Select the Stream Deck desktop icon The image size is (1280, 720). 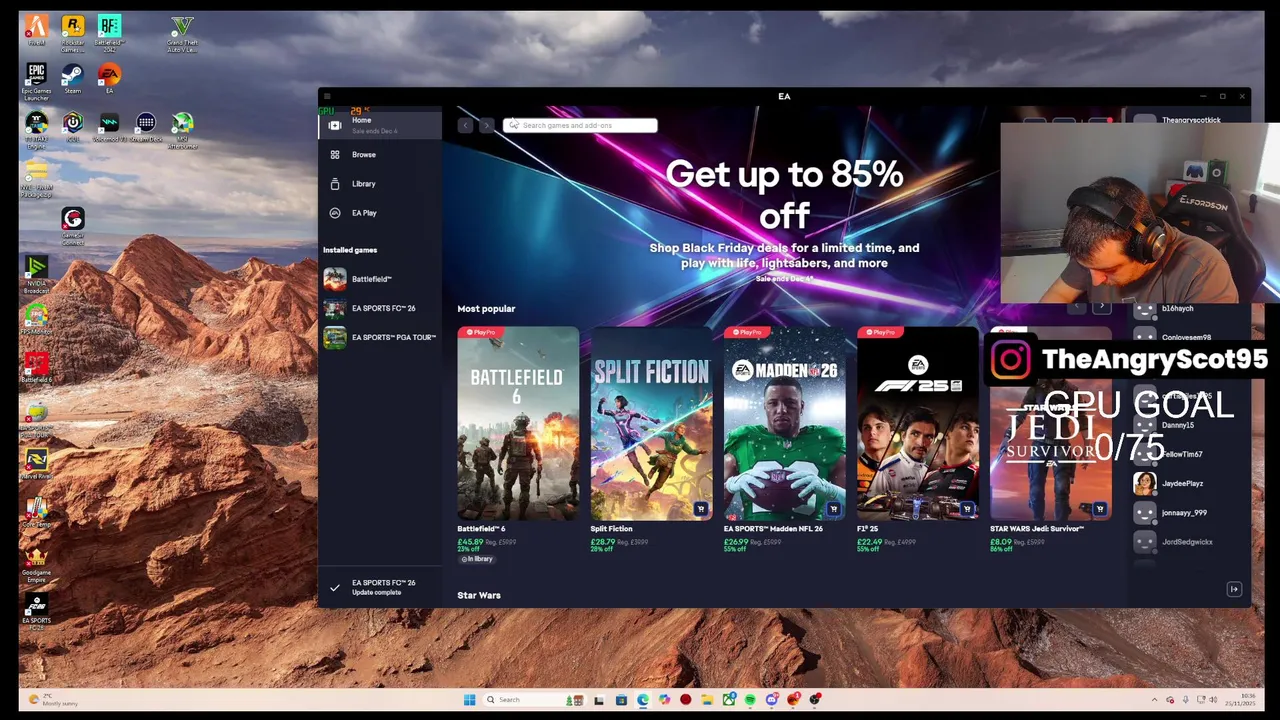coord(146,127)
